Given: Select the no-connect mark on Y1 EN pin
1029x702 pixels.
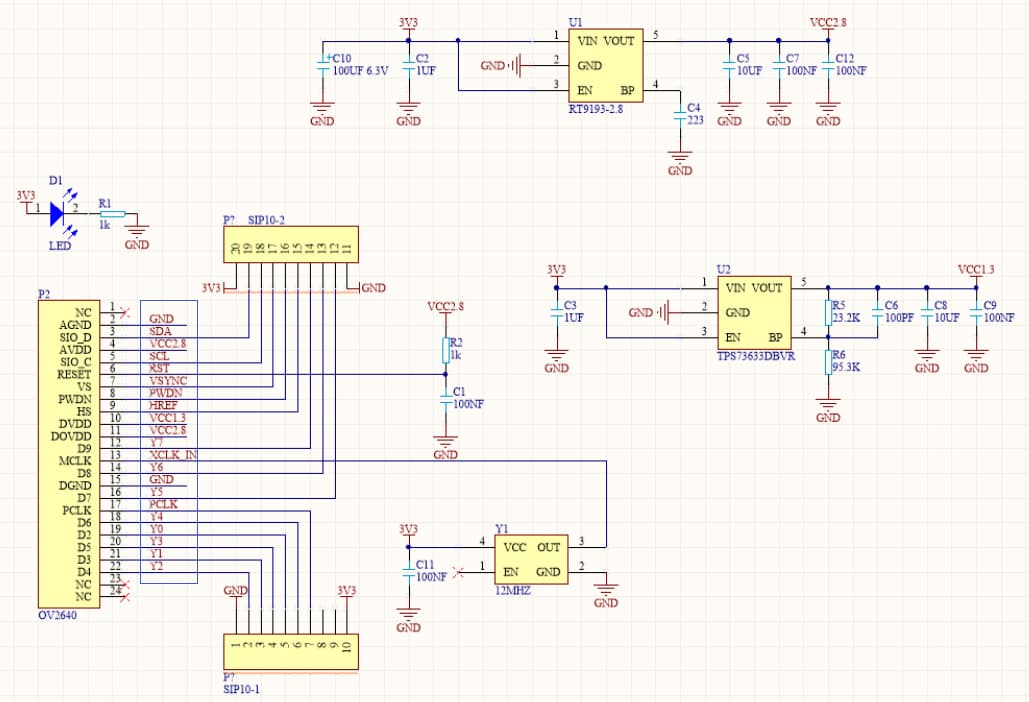Looking at the screenshot, I should pyautogui.click(x=458, y=572).
